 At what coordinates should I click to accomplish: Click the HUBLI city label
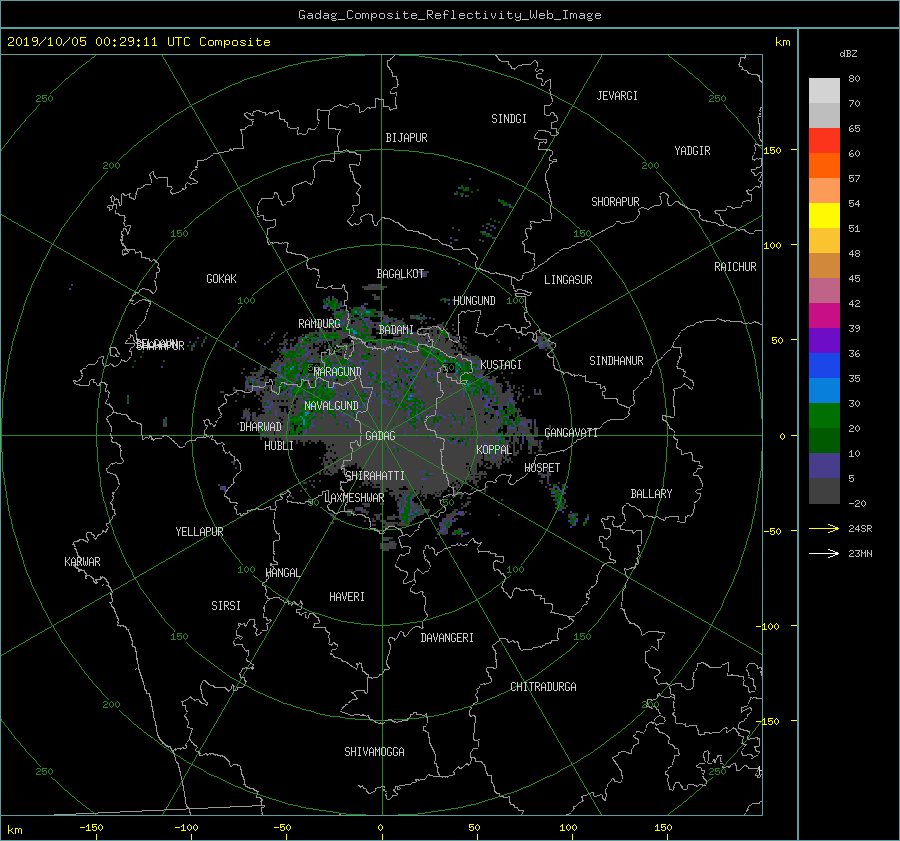pos(279,446)
